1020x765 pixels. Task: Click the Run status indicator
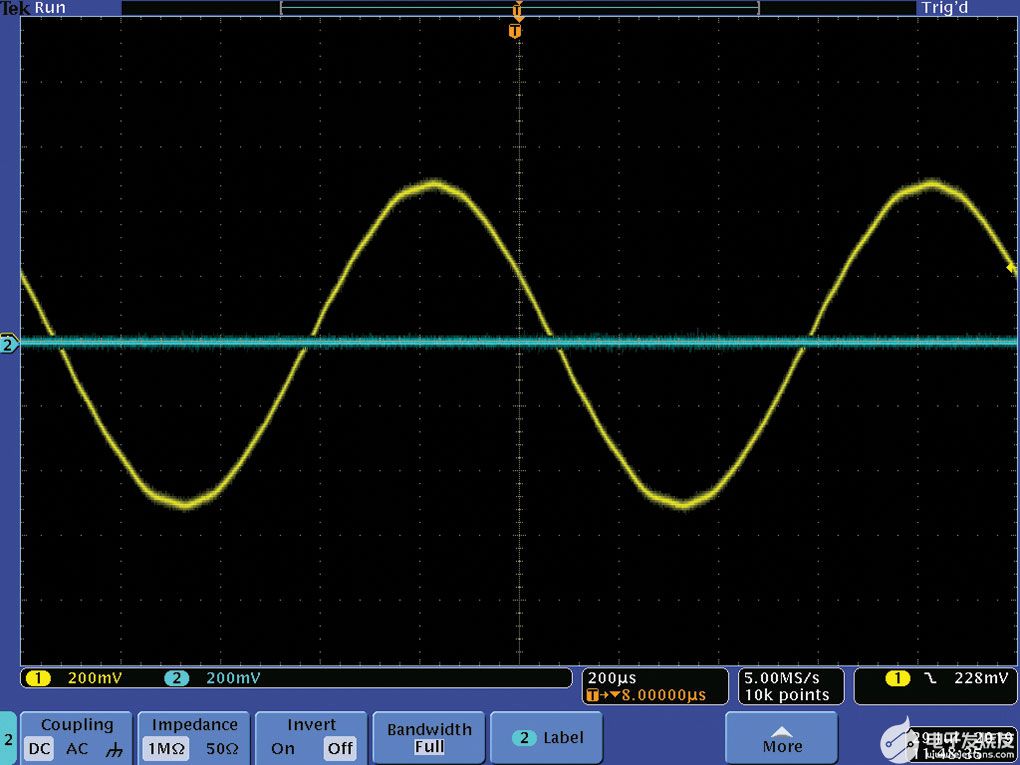(48, 8)
